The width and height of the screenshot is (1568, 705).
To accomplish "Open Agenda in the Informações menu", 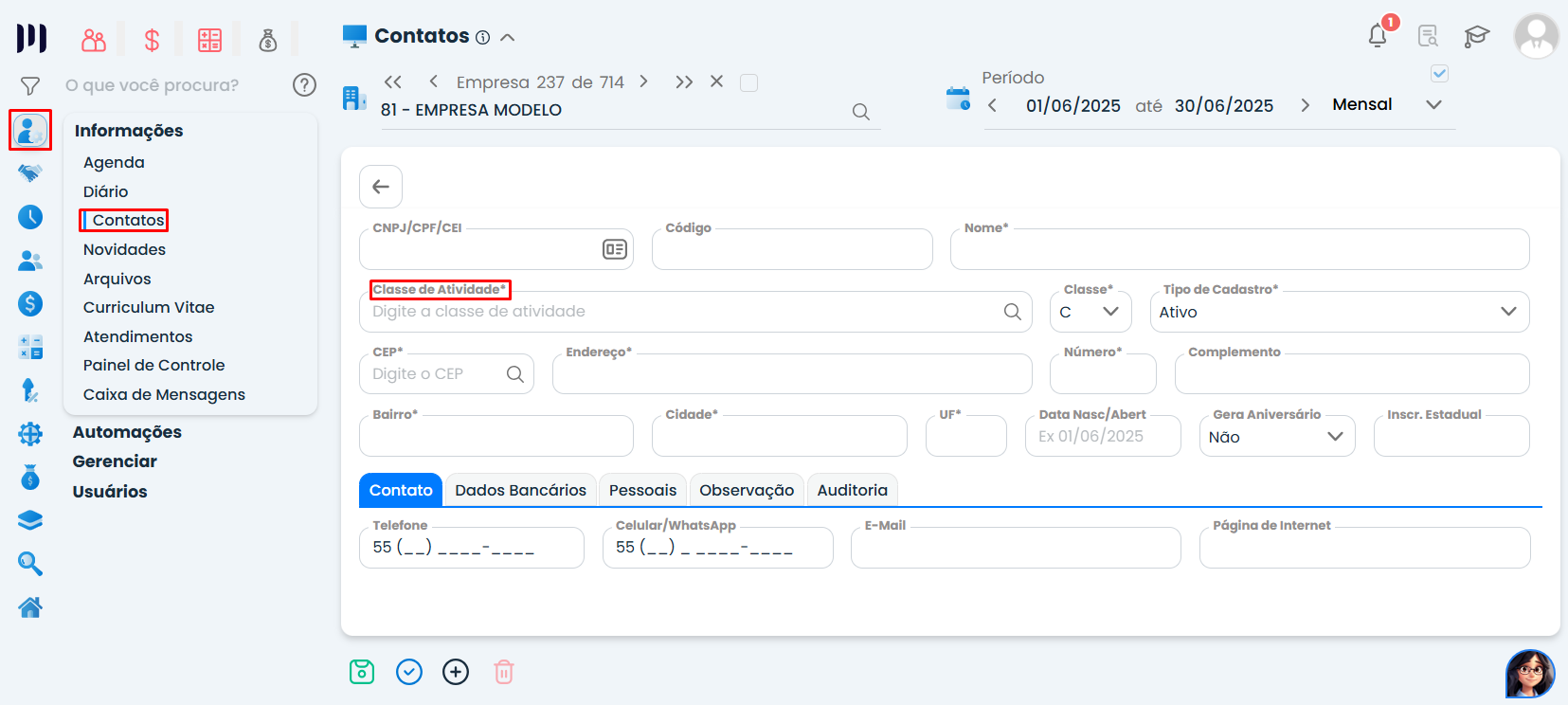I will click(x=114, y=162).
